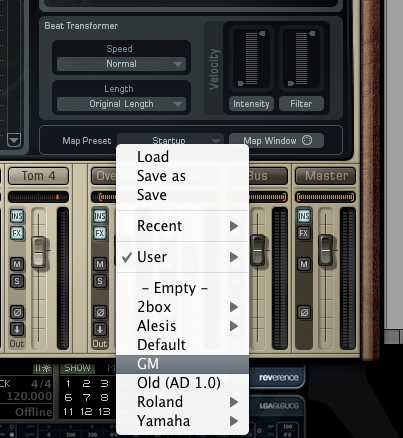Viewport: 403px width, 438px height.
Task: Open the Tom 4 INS insert button
Action: 17,216
